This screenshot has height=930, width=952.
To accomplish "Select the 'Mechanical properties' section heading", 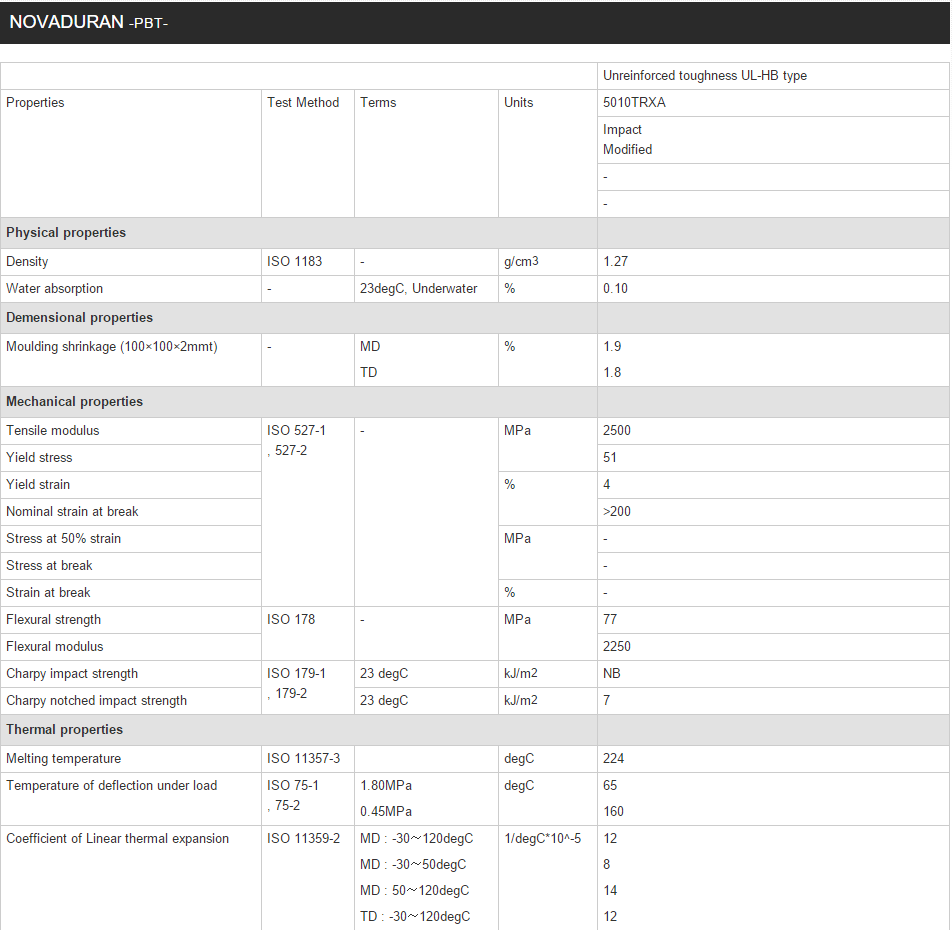I will point(75,401).
